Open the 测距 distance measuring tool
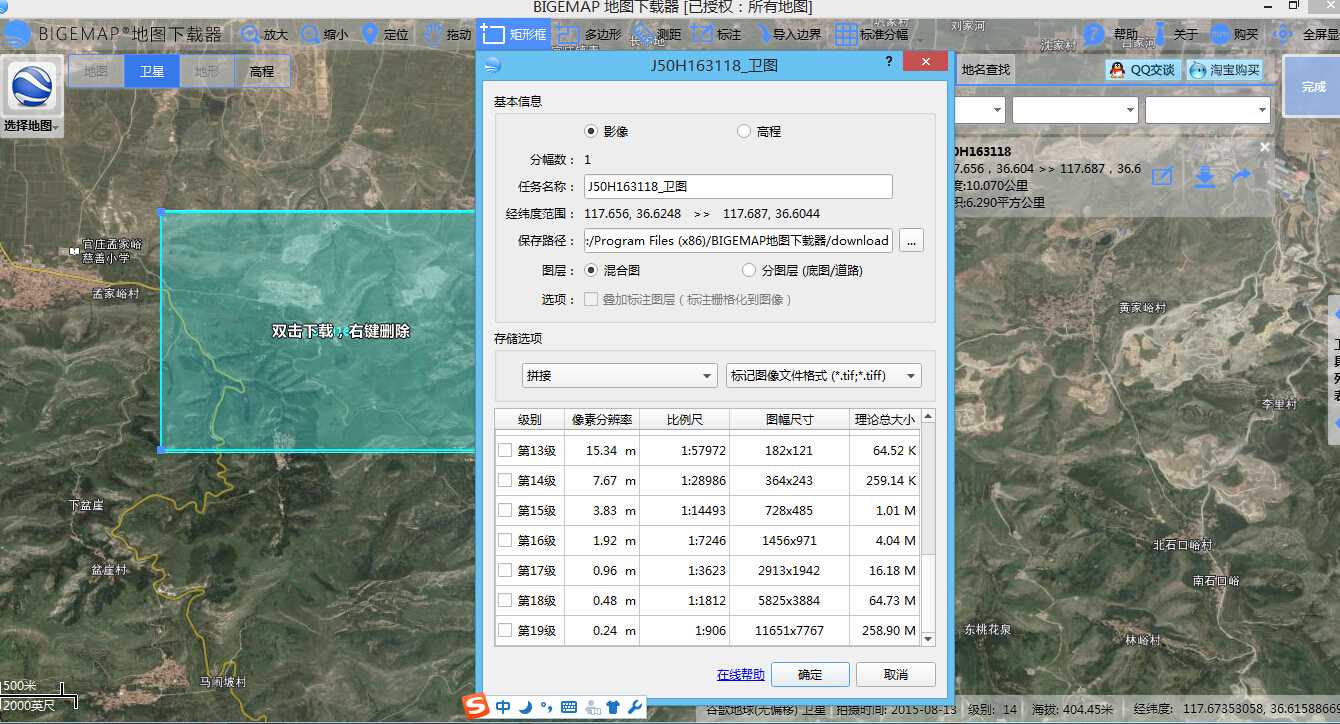The height and width of the screenshot is (724, 1340). tap(657, 35)
